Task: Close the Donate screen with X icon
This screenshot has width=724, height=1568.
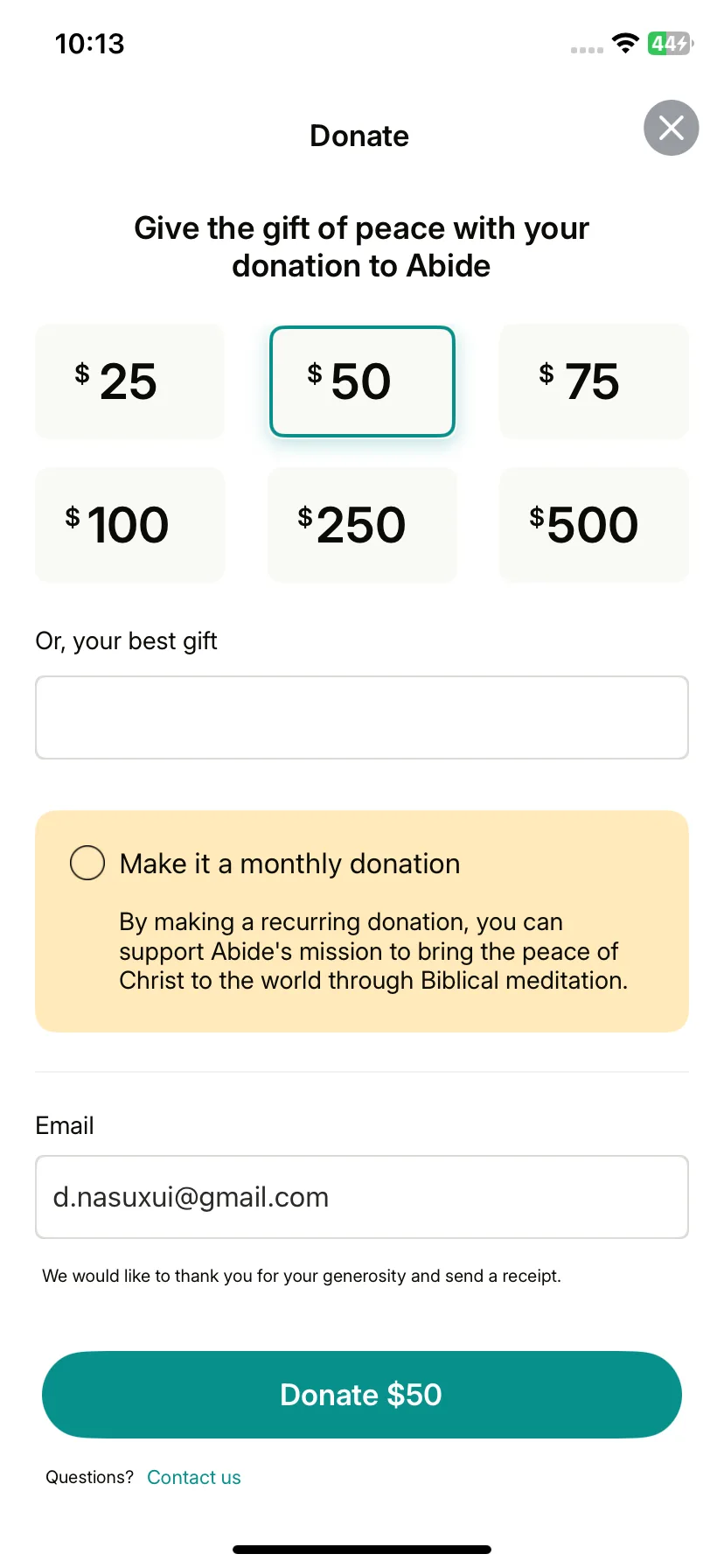Action: pyautogui.click(x=671, y=128)
